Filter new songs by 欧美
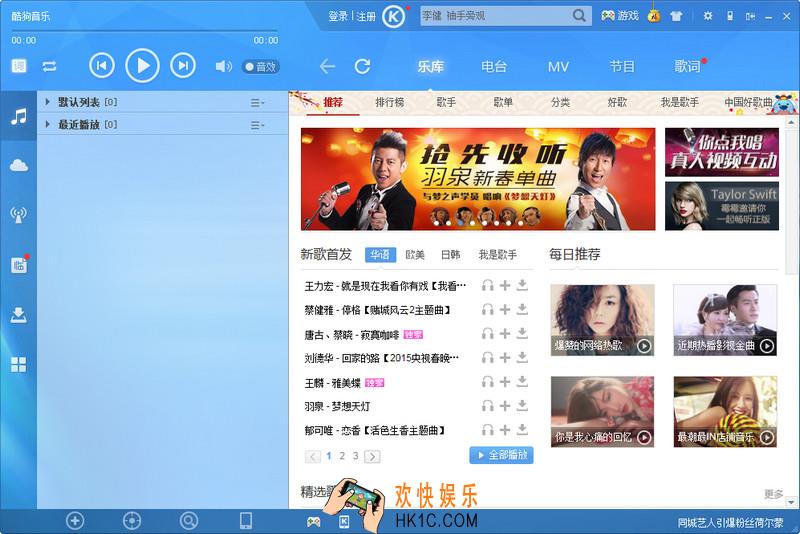 click(415, 255)
